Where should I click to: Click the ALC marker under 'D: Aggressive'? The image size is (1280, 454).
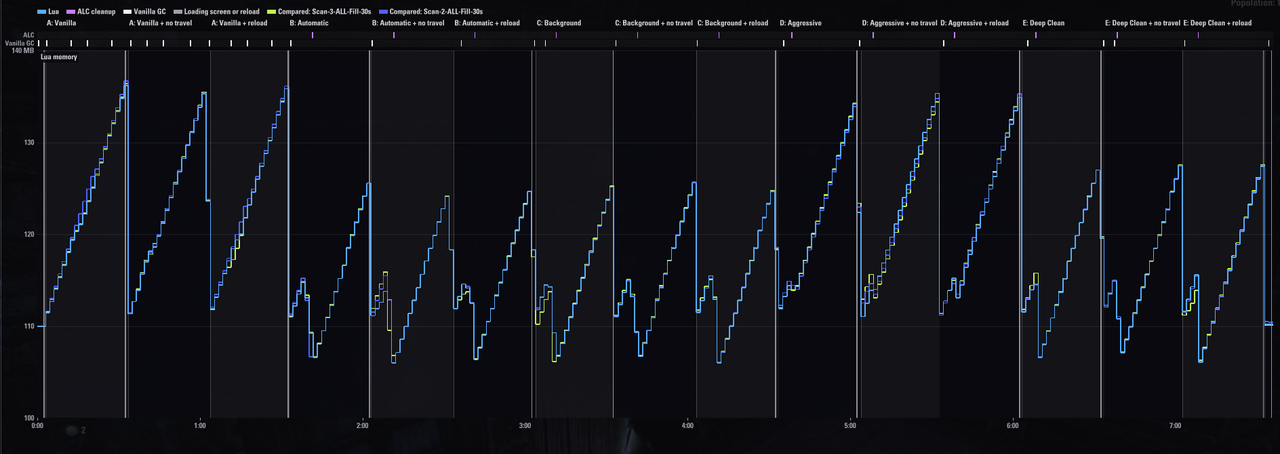click(x=791, y=35)
